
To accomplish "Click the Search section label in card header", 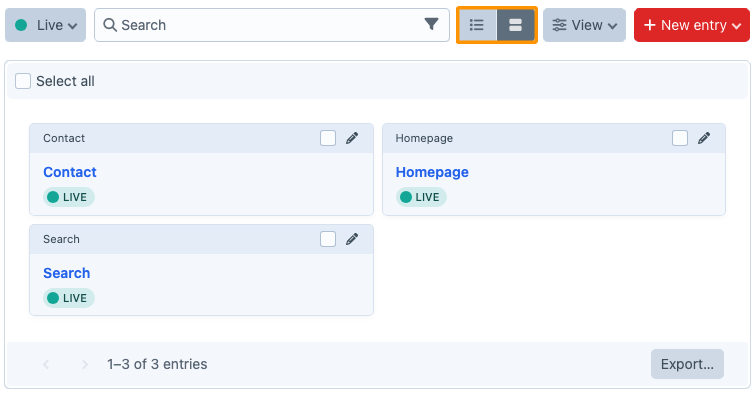I will (61, 239).
